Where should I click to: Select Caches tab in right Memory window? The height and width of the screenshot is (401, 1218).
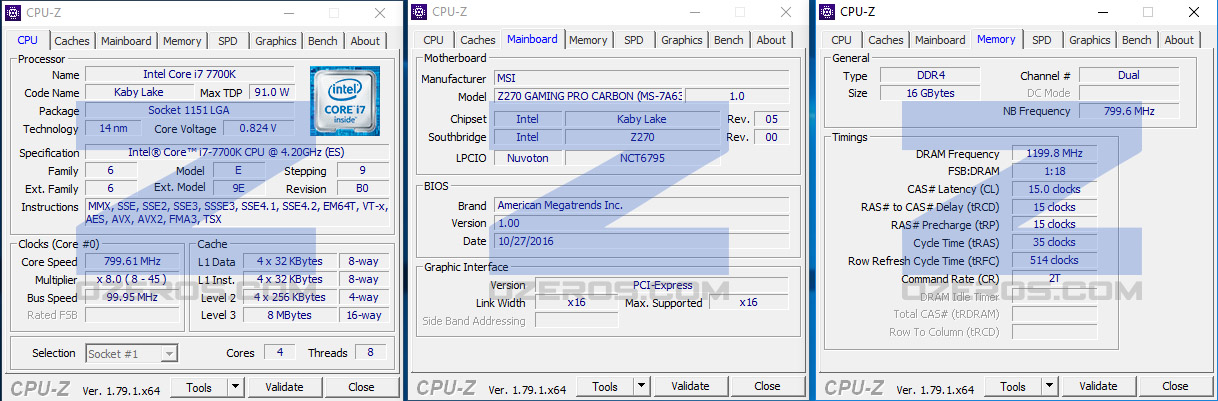[886, 40]
